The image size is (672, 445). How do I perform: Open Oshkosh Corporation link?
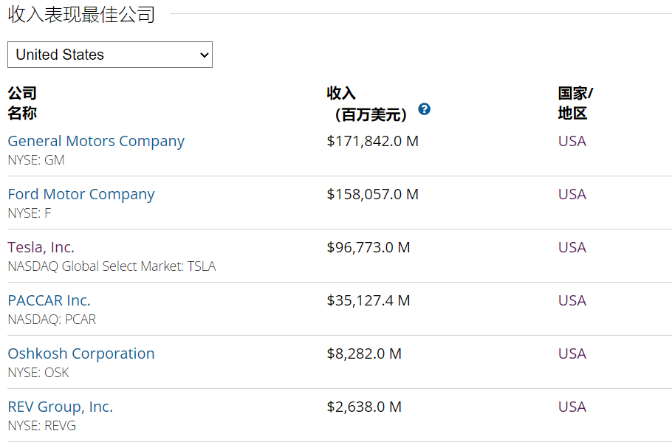coord(81,354)
